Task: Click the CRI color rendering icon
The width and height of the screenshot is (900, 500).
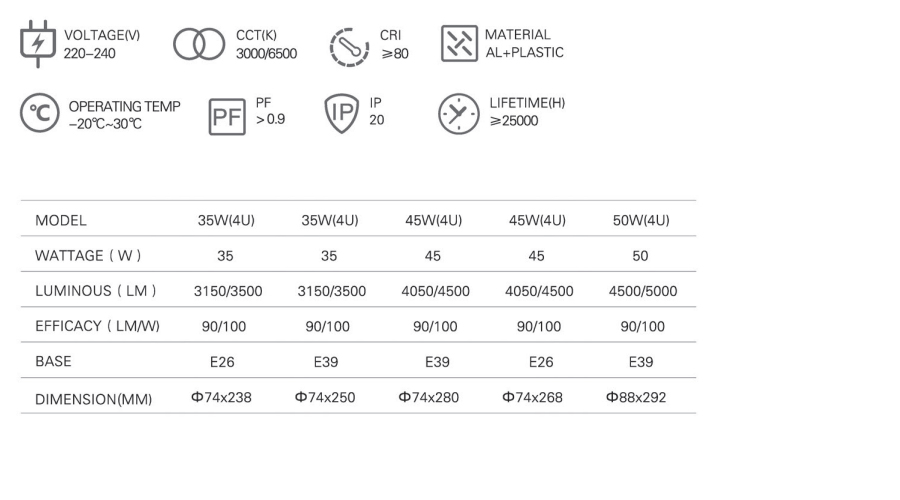Action: [349, 45]
